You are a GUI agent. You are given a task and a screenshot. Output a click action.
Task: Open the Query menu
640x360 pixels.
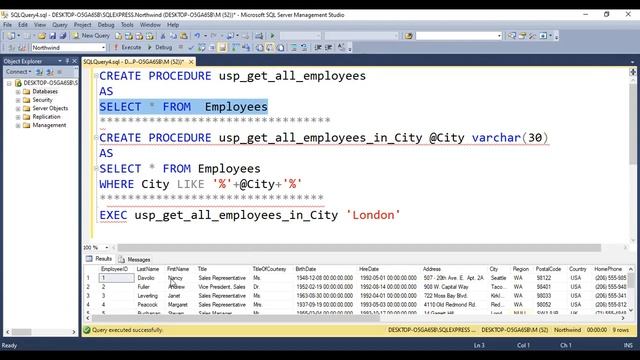pos(60,25)
